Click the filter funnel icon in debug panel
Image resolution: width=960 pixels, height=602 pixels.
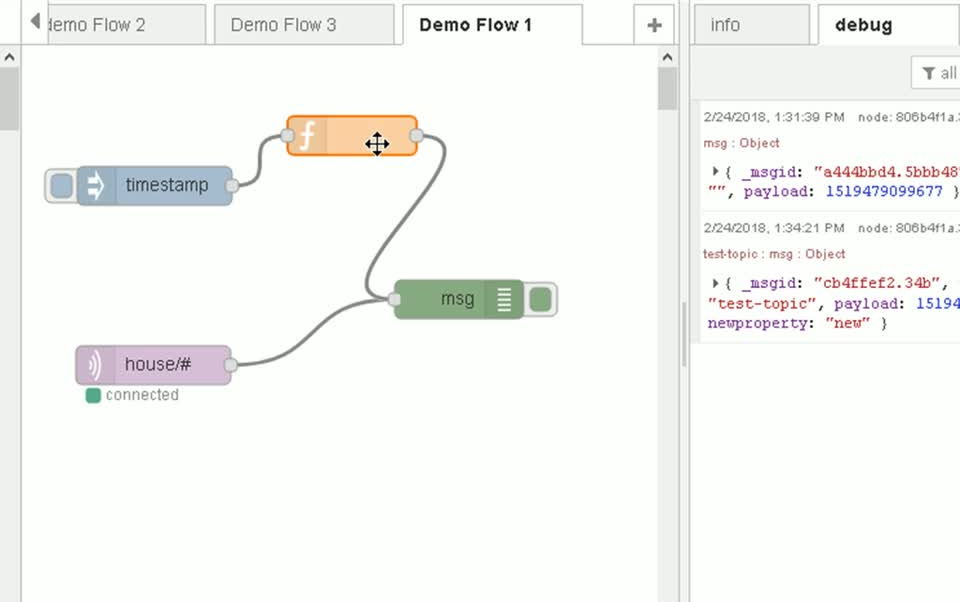click(928, 72)
